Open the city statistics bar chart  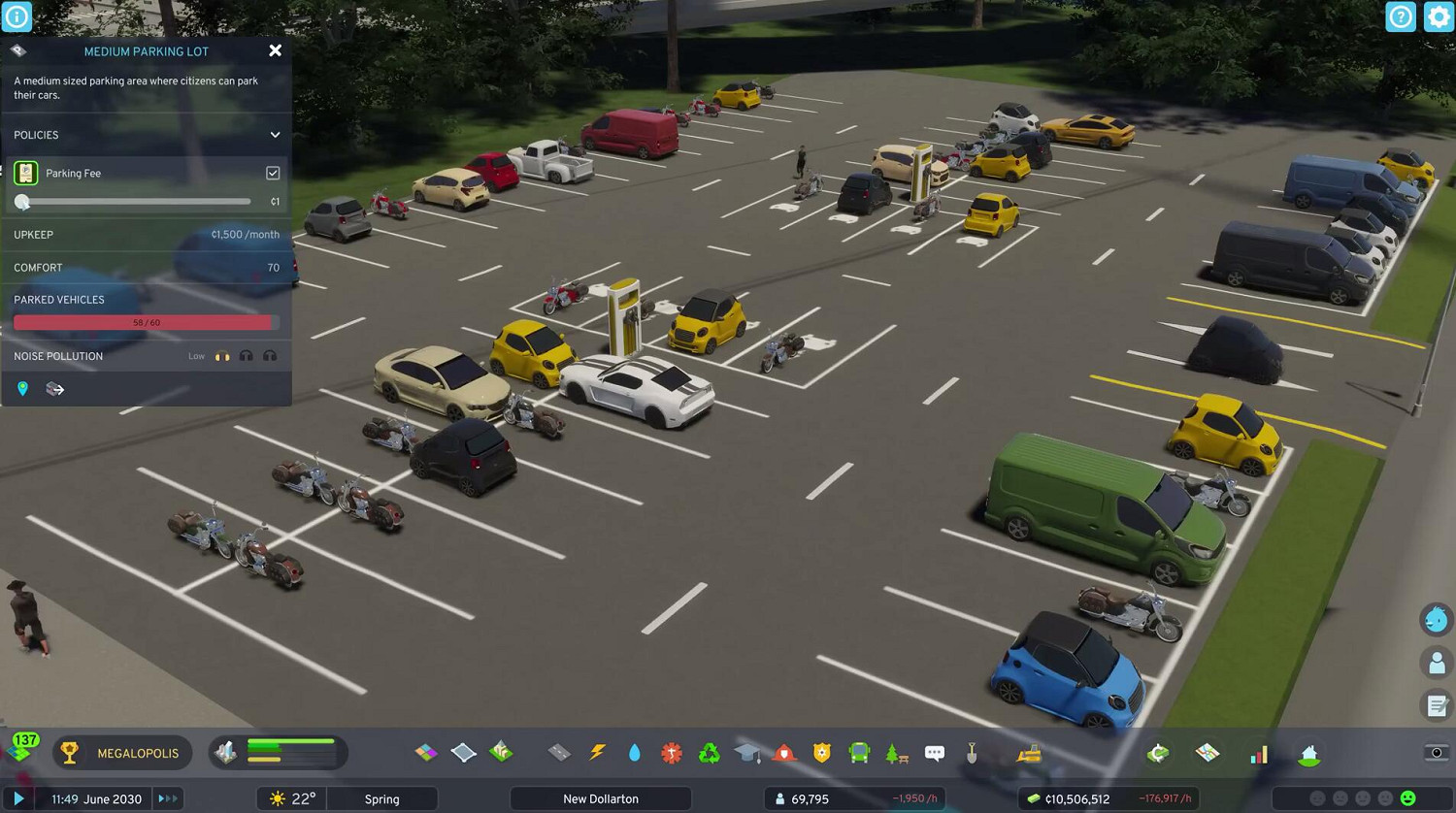point(1259,754)
